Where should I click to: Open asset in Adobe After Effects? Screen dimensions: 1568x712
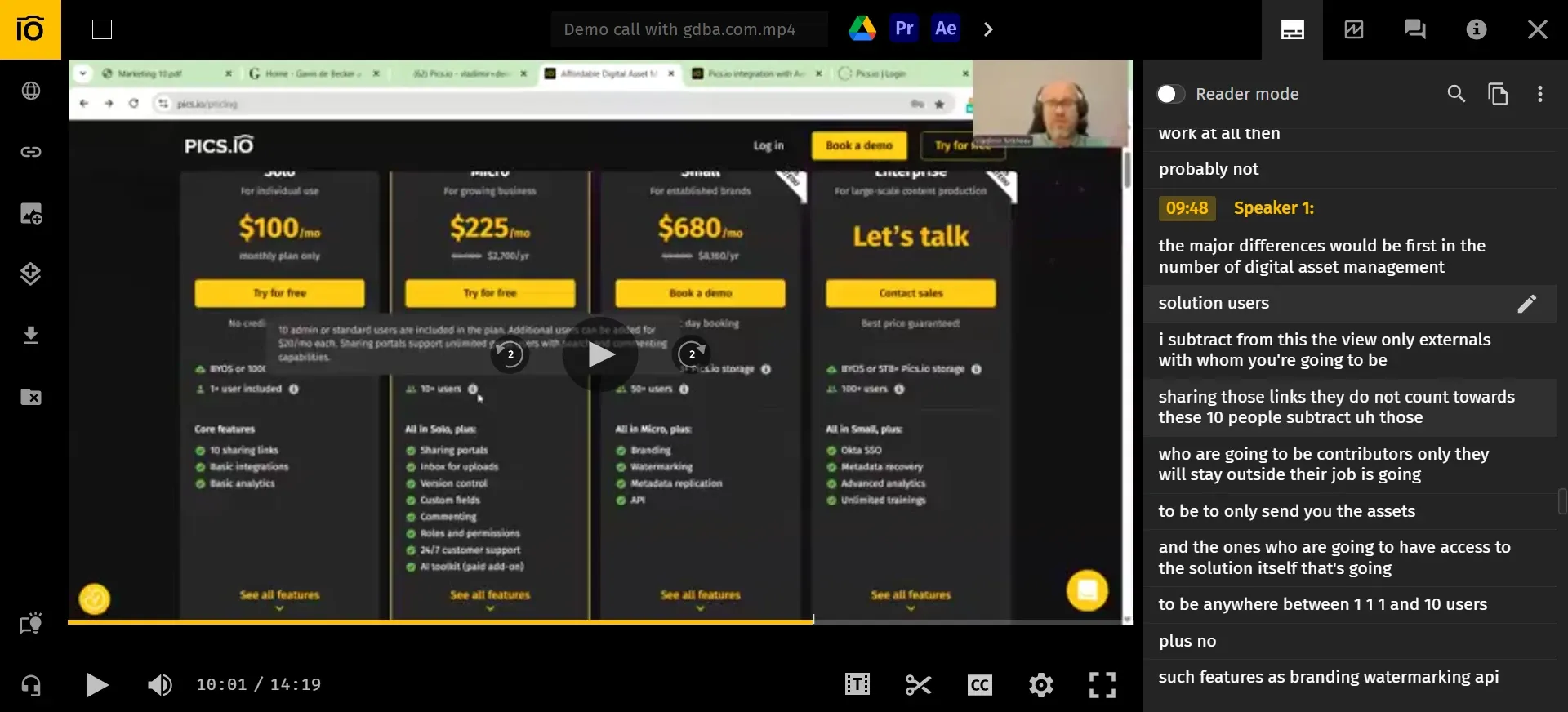coord(946,29)
